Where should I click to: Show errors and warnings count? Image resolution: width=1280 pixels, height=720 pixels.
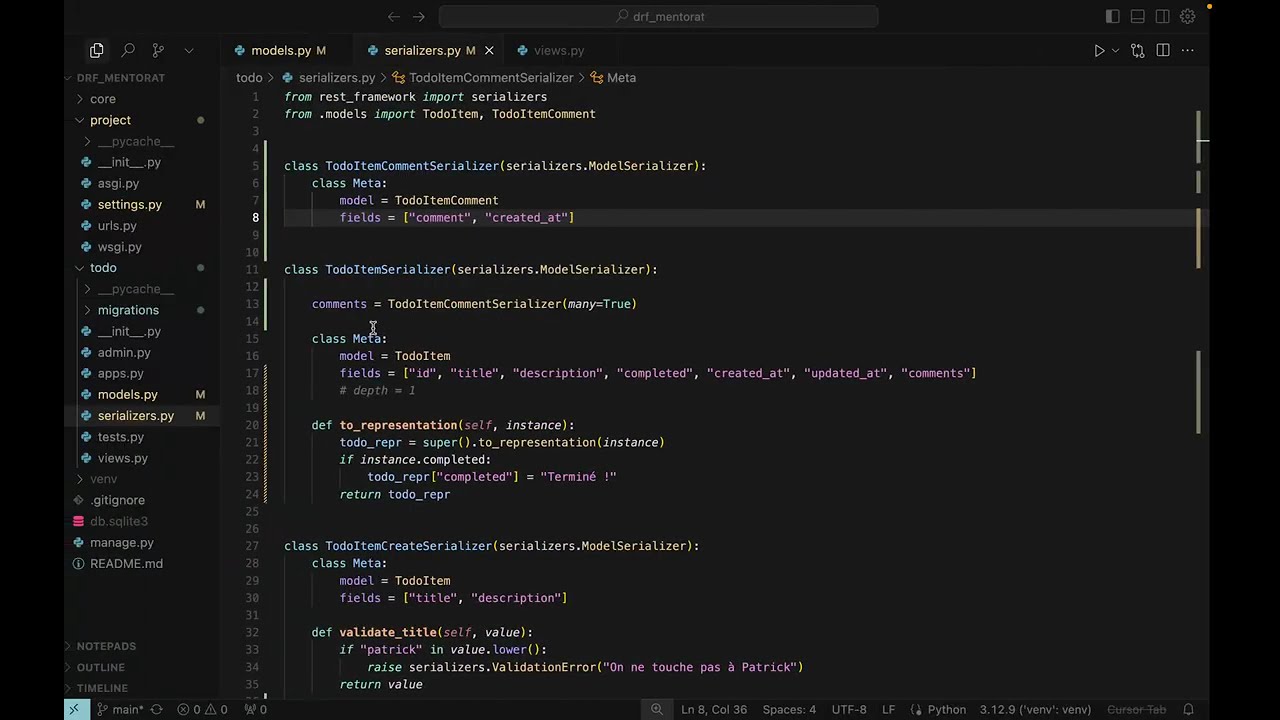[202, 709]
